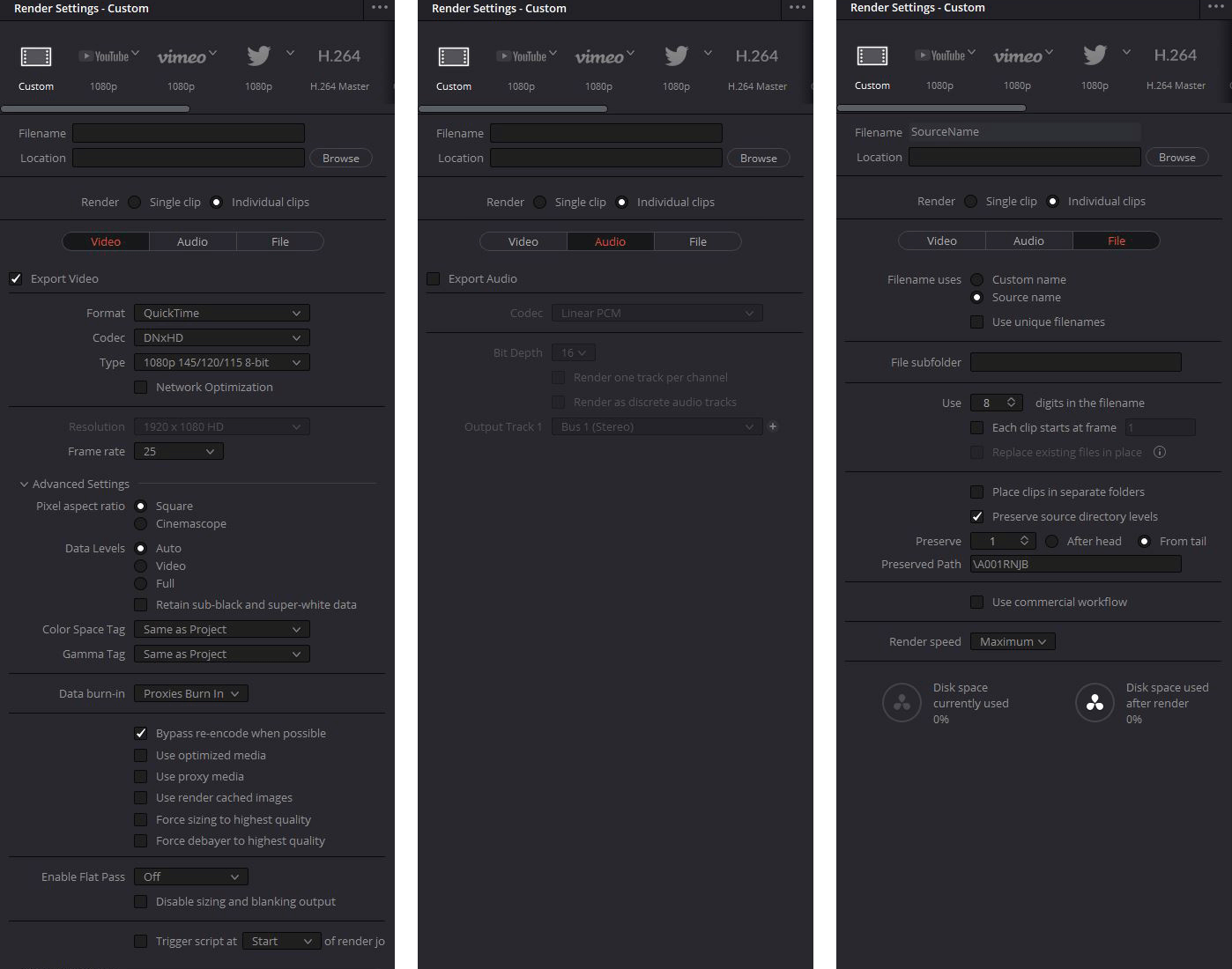The height and width of the screenshot is (969, 1232).
Task: Open the H.264 Master preset above Export Audio
Action: point(757,56)
